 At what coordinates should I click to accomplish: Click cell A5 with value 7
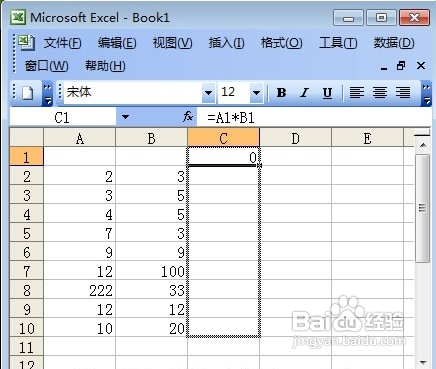pyautogui.click(x=80, y=233)
